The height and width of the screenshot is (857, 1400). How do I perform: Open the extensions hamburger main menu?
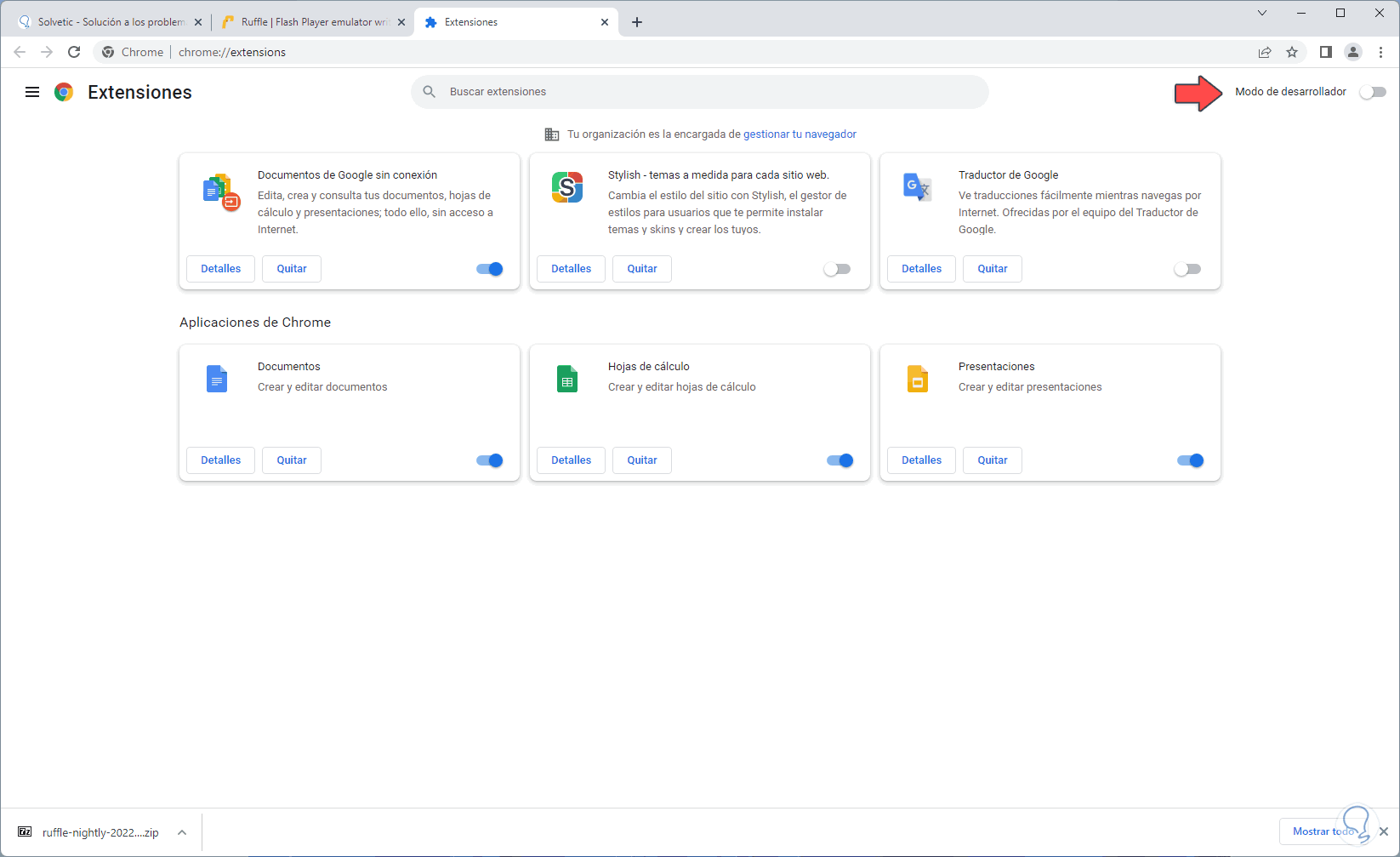point(32,92)
